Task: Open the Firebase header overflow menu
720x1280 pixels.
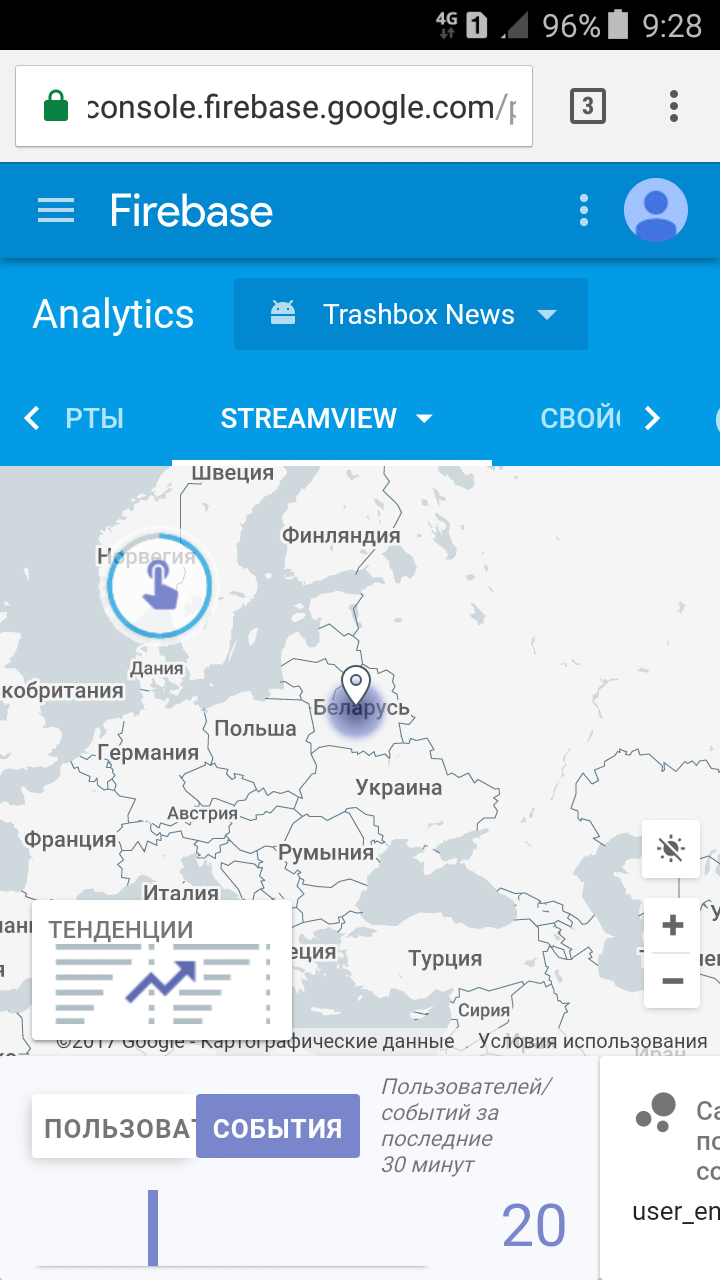Action: point(584,211)
